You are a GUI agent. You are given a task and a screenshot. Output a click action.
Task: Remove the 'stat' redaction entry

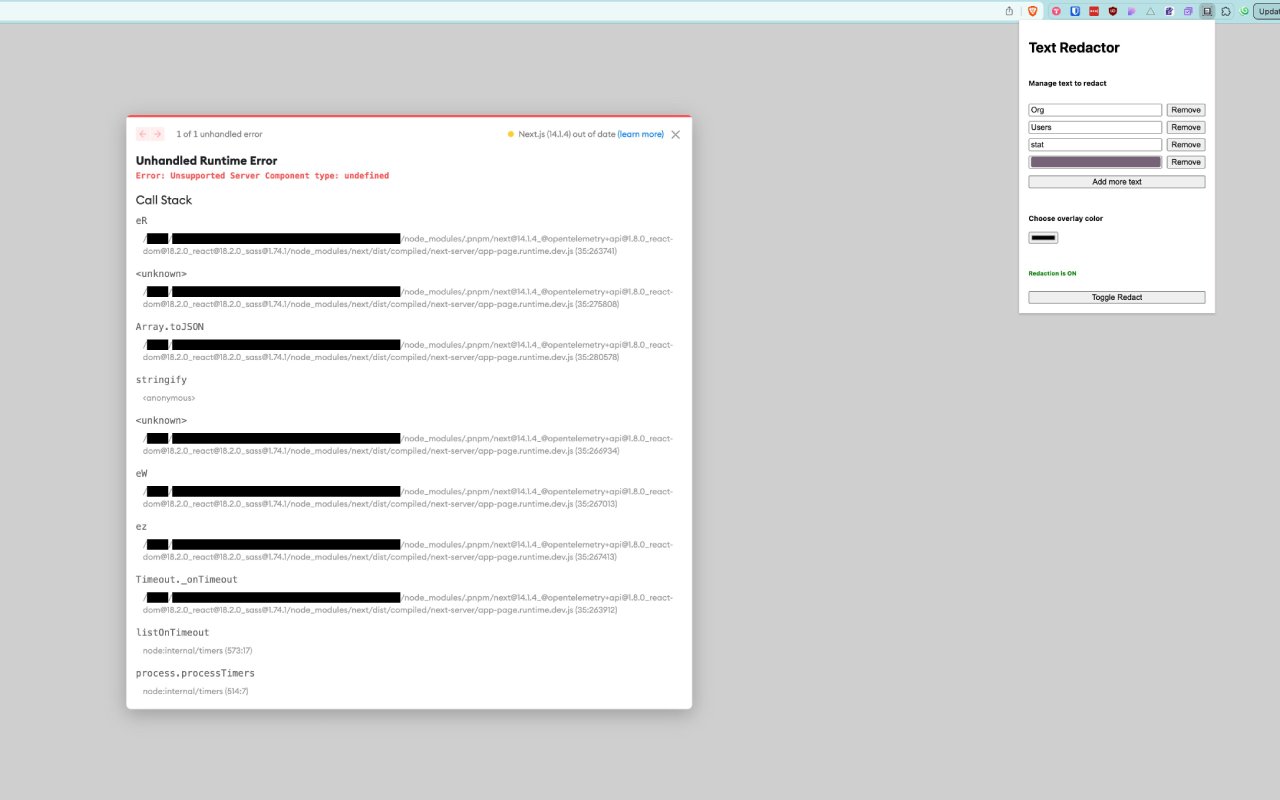[1186, 144]
